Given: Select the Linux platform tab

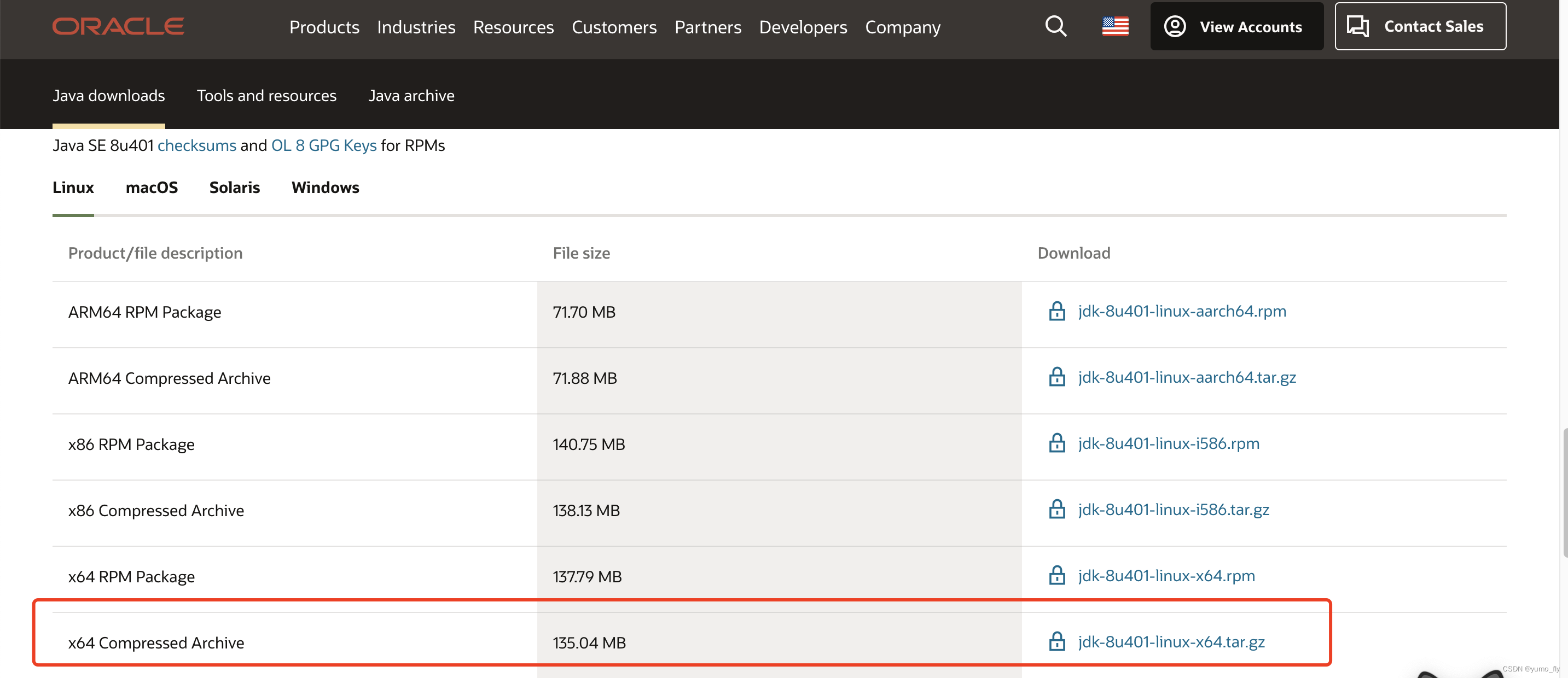Looking at the screenshot, I should click(x=73, y=188).
